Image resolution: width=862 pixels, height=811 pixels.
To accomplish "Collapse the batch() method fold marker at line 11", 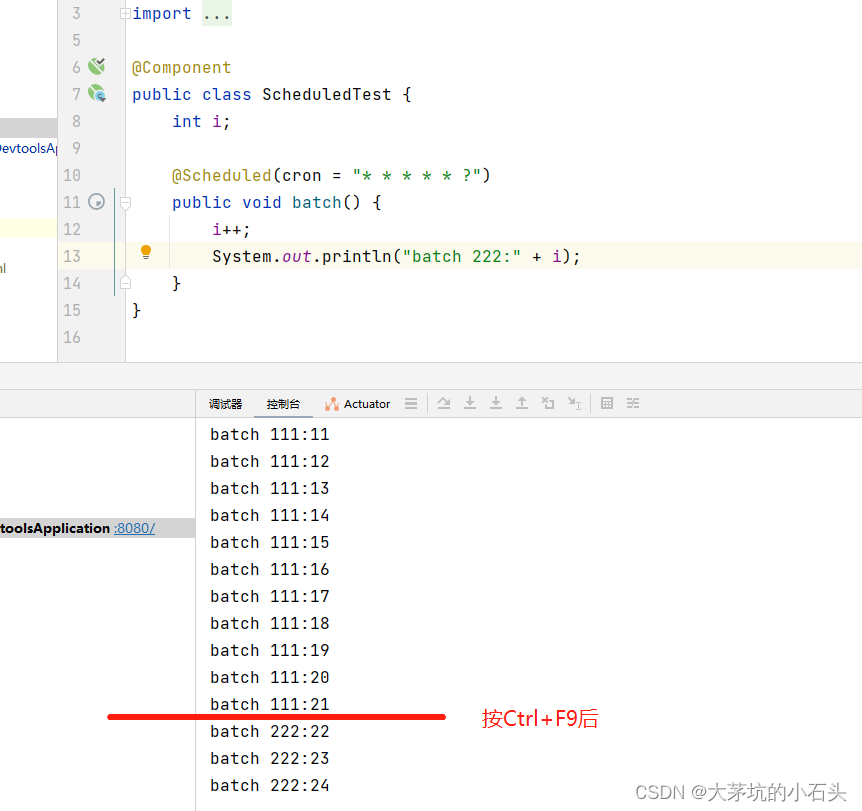I will [x=125, y=203].
